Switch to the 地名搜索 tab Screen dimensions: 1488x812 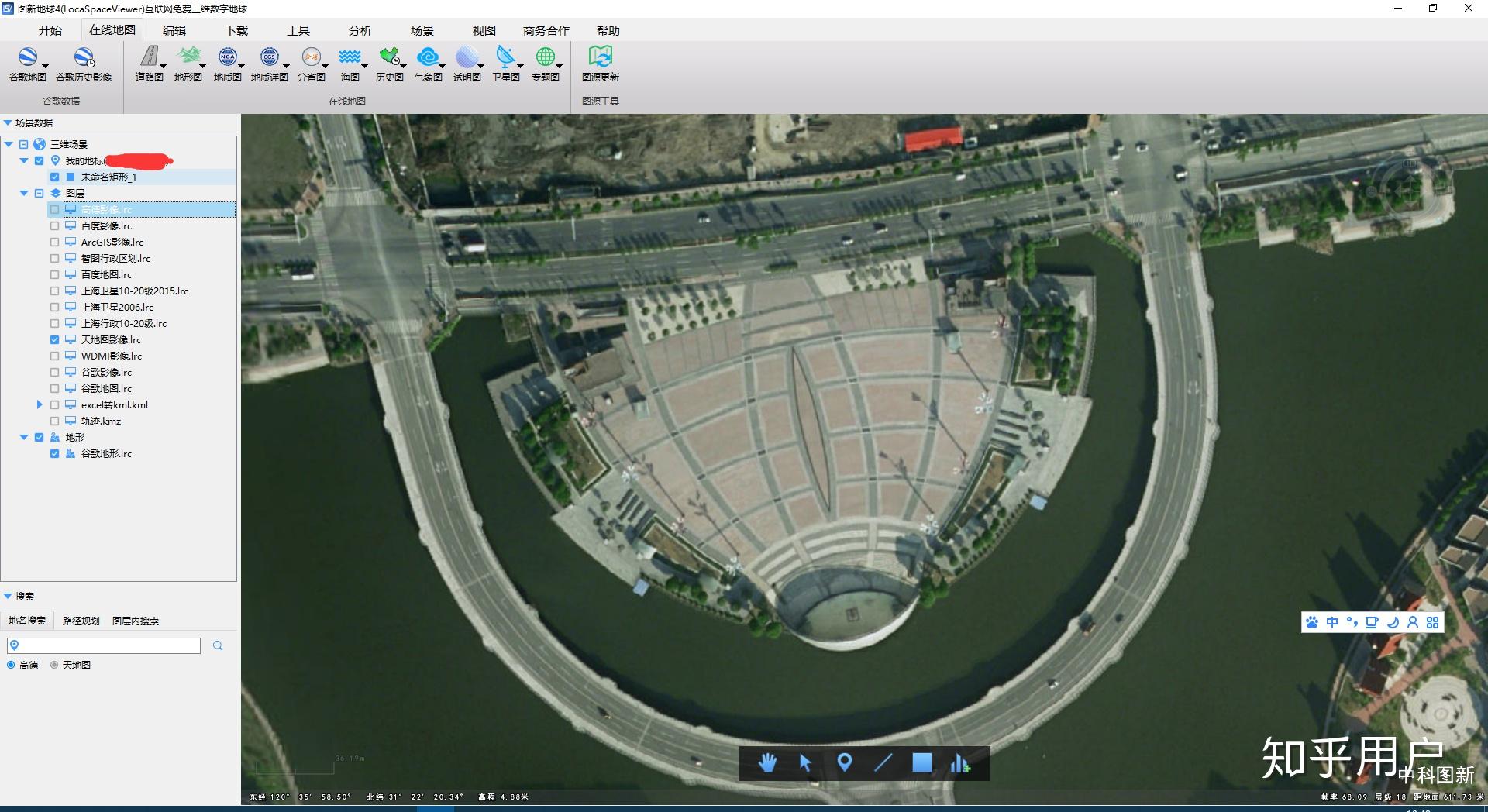point(27,621)
